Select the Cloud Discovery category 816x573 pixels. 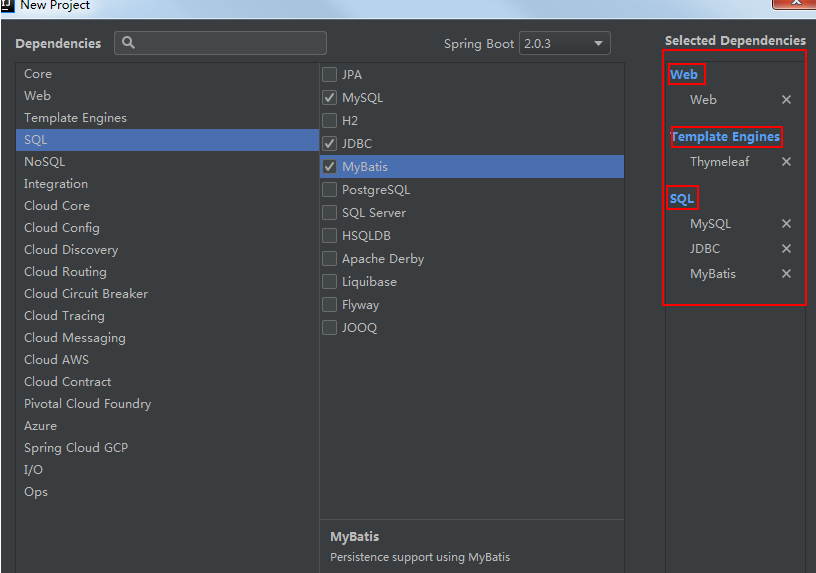point(167,250)
